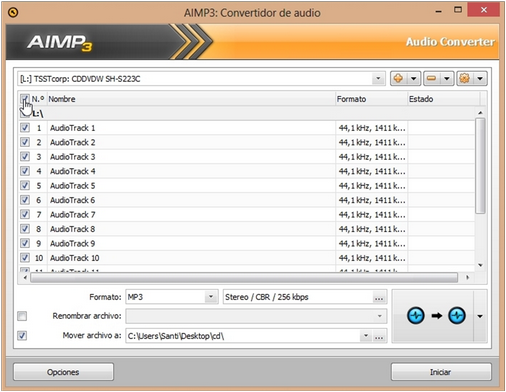The width and height of the screenshot is (506, 392).
Task: Select the AudioTrack 4 row name
Action: point(73,171)
